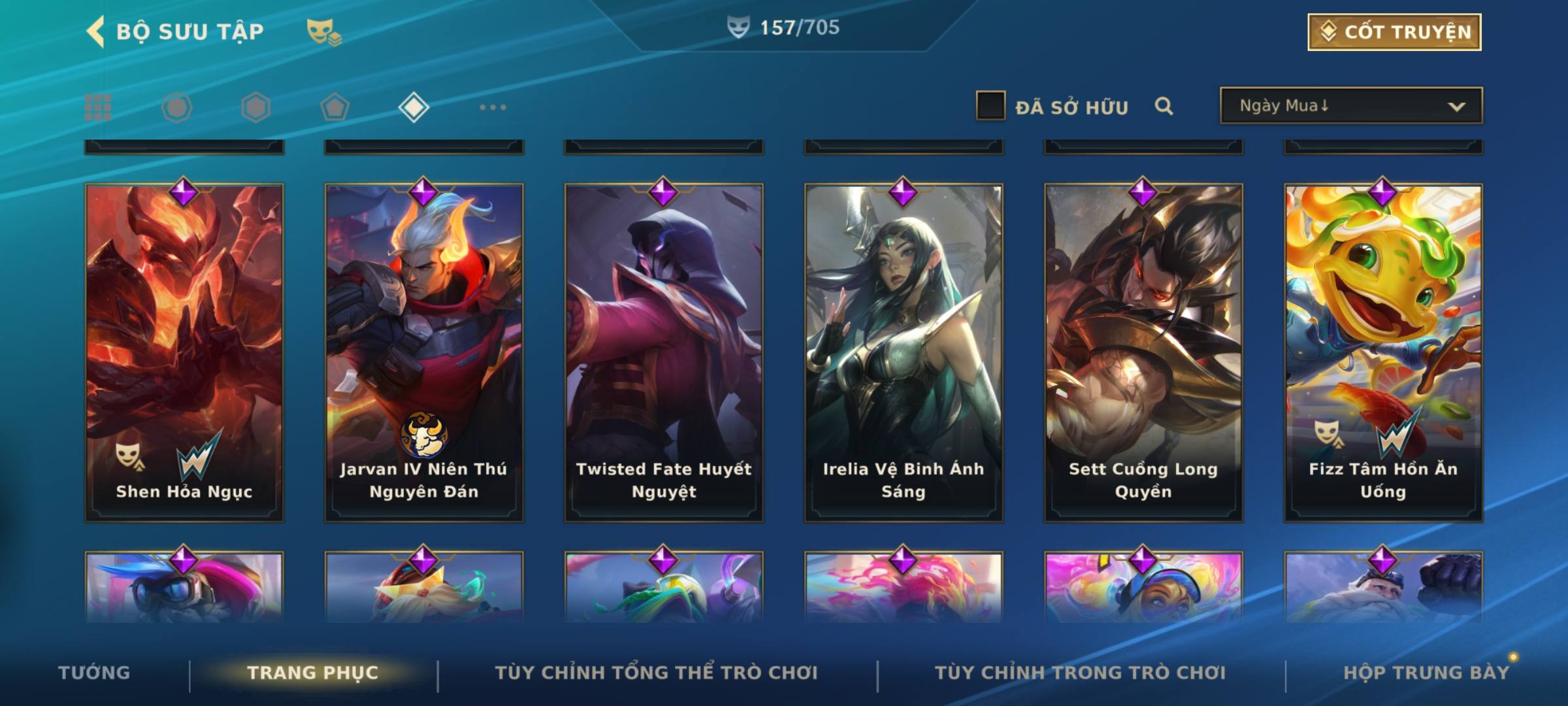Open Tùy Chỉnh Tổng Thể Trò Chơi tab
The width and height of the screenshot is (1568, 706).
pos(656,672)
